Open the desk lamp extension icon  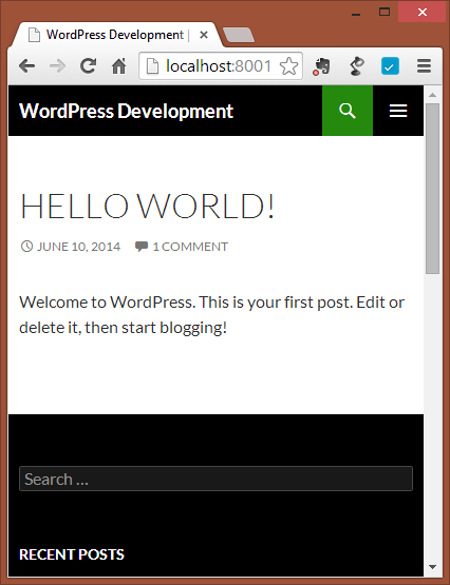(356, 66)
